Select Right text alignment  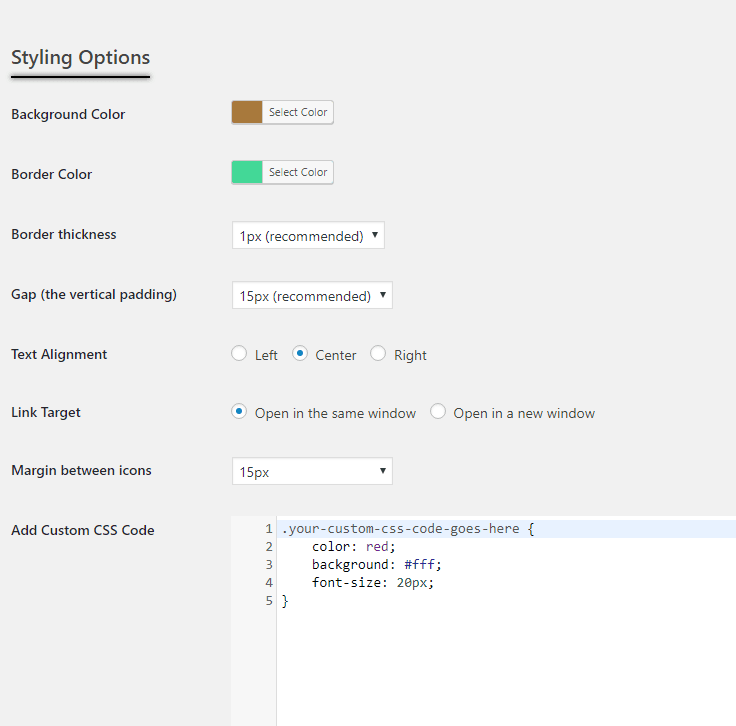tap(378, 353)
